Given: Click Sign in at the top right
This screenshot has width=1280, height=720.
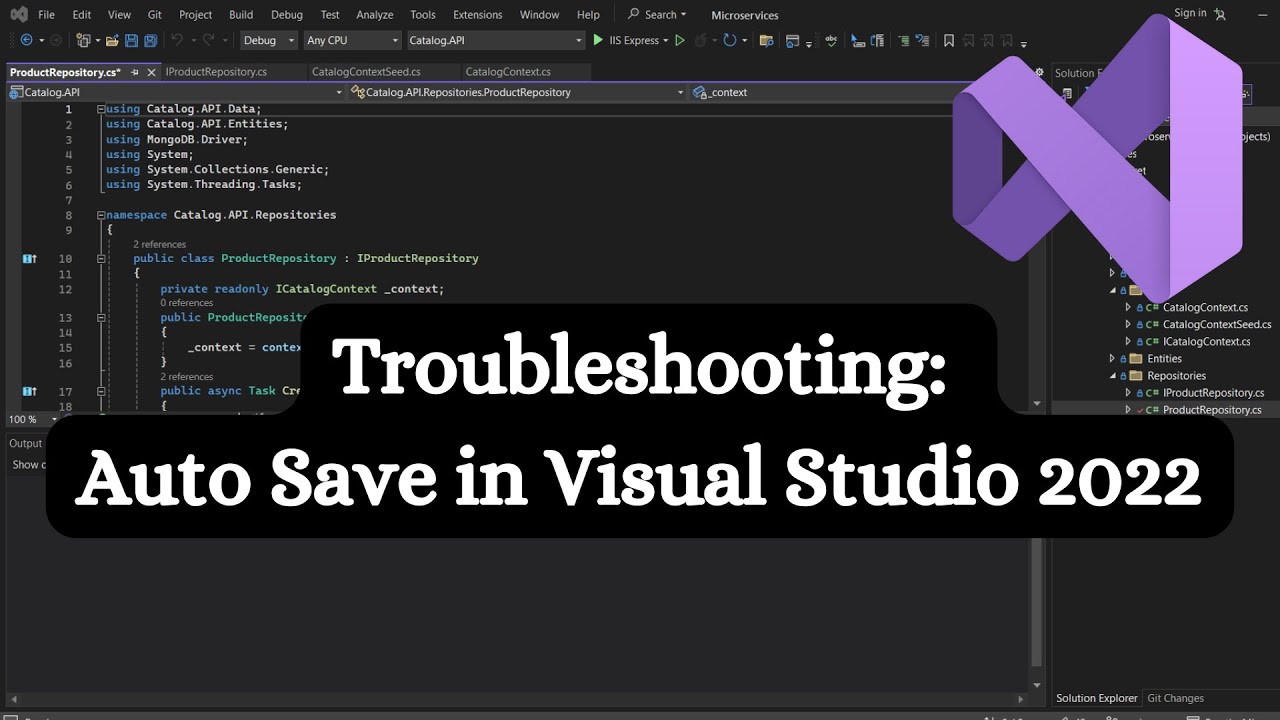Looking at the screenshot, I should click(1190, 13).
